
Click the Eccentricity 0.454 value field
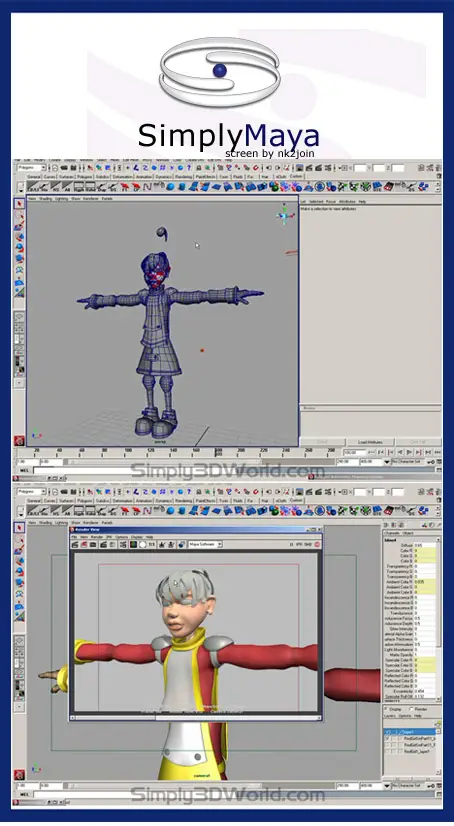pyautogui.click(x=425, y=691)
